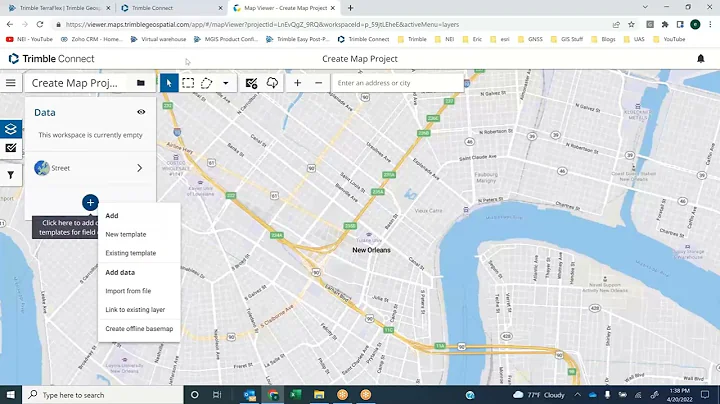This screenshot has width=720, height=404.
Task: Click the Create Map Proj... title
Action: point(74,83)
